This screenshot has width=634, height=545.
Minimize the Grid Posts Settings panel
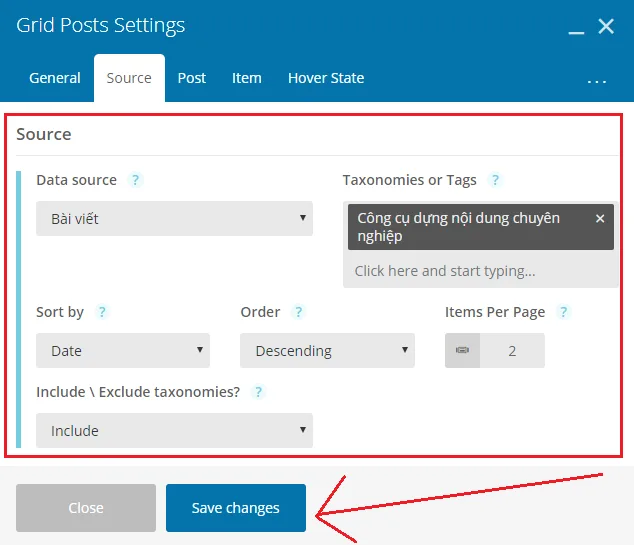(x=576, y=32)
